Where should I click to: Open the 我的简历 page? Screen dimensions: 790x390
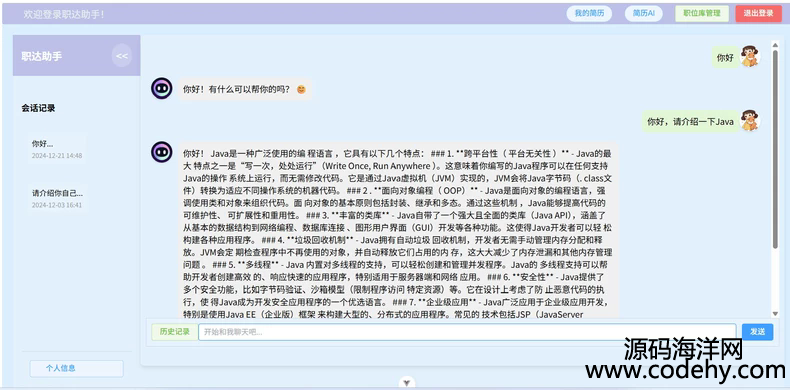pos(589,14)
